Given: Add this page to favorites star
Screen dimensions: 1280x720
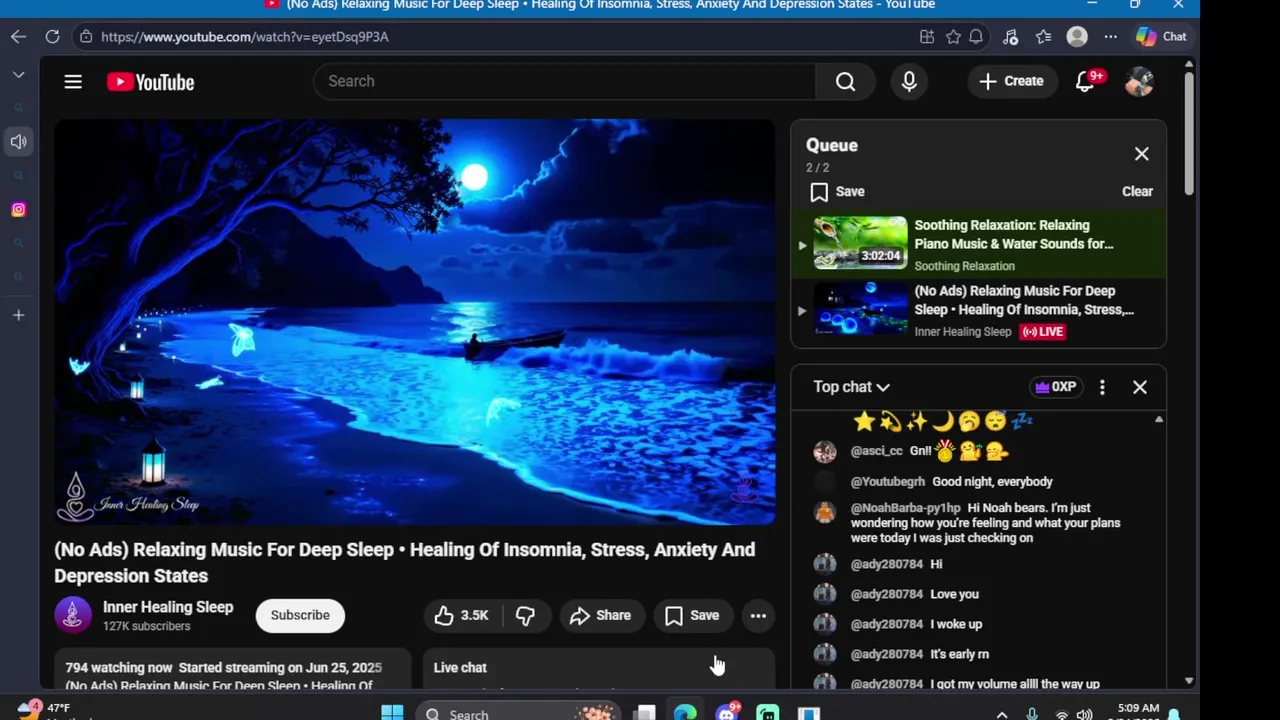Looking at the screenshot, I should 953,36.
